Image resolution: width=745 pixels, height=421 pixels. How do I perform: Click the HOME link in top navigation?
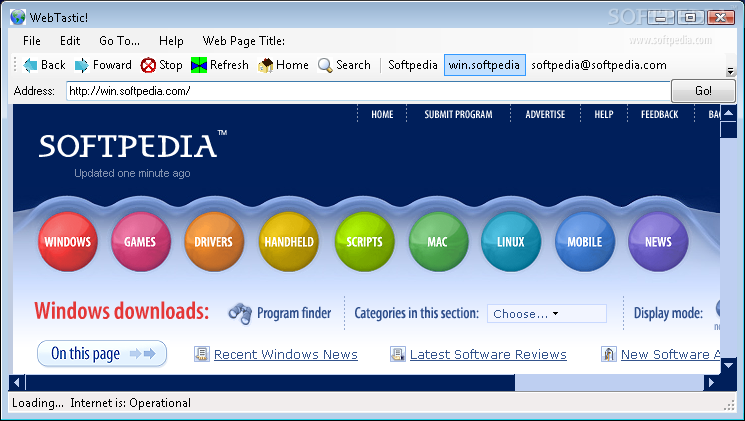pos(382,115)
